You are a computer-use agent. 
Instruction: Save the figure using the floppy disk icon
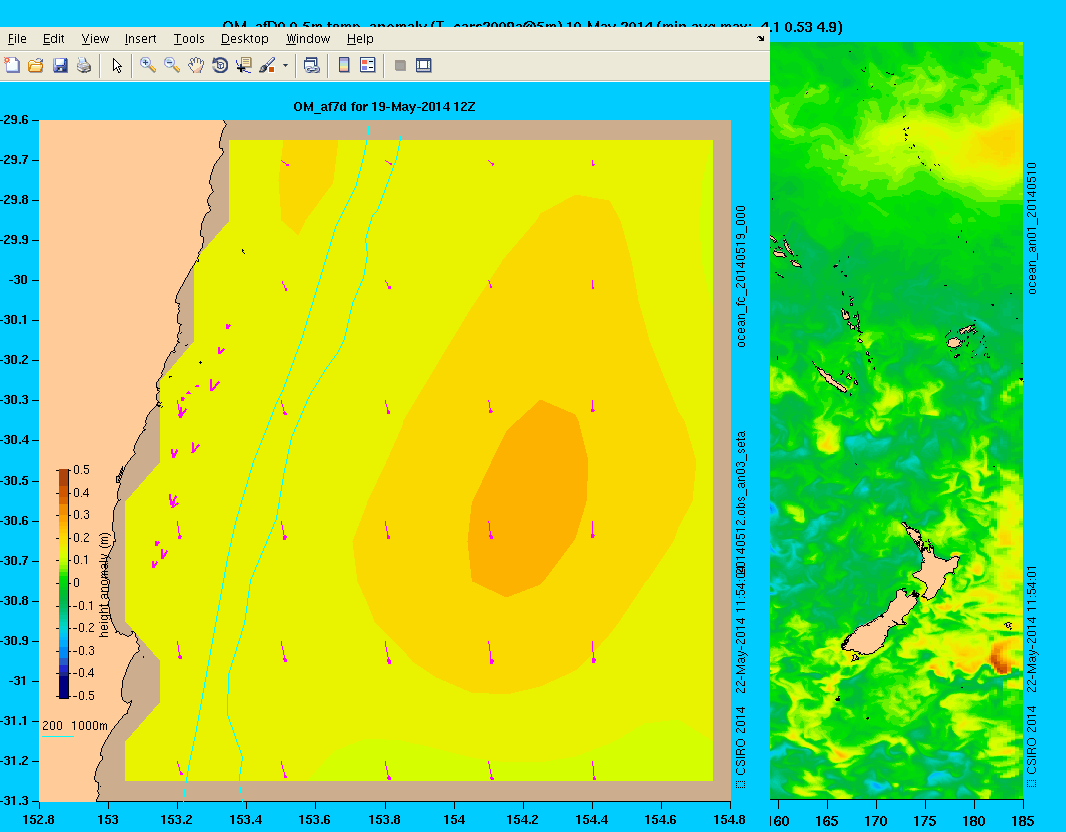[60, 65]
